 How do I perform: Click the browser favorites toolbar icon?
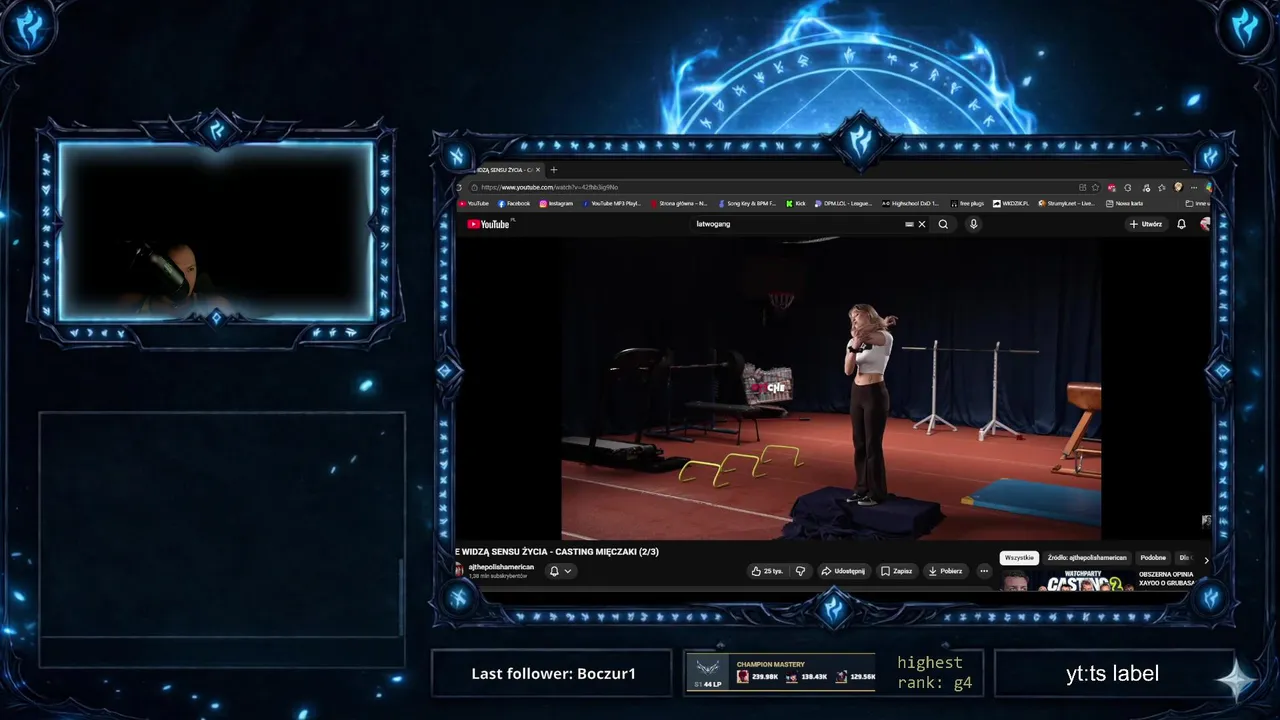tap(1161, 187)
